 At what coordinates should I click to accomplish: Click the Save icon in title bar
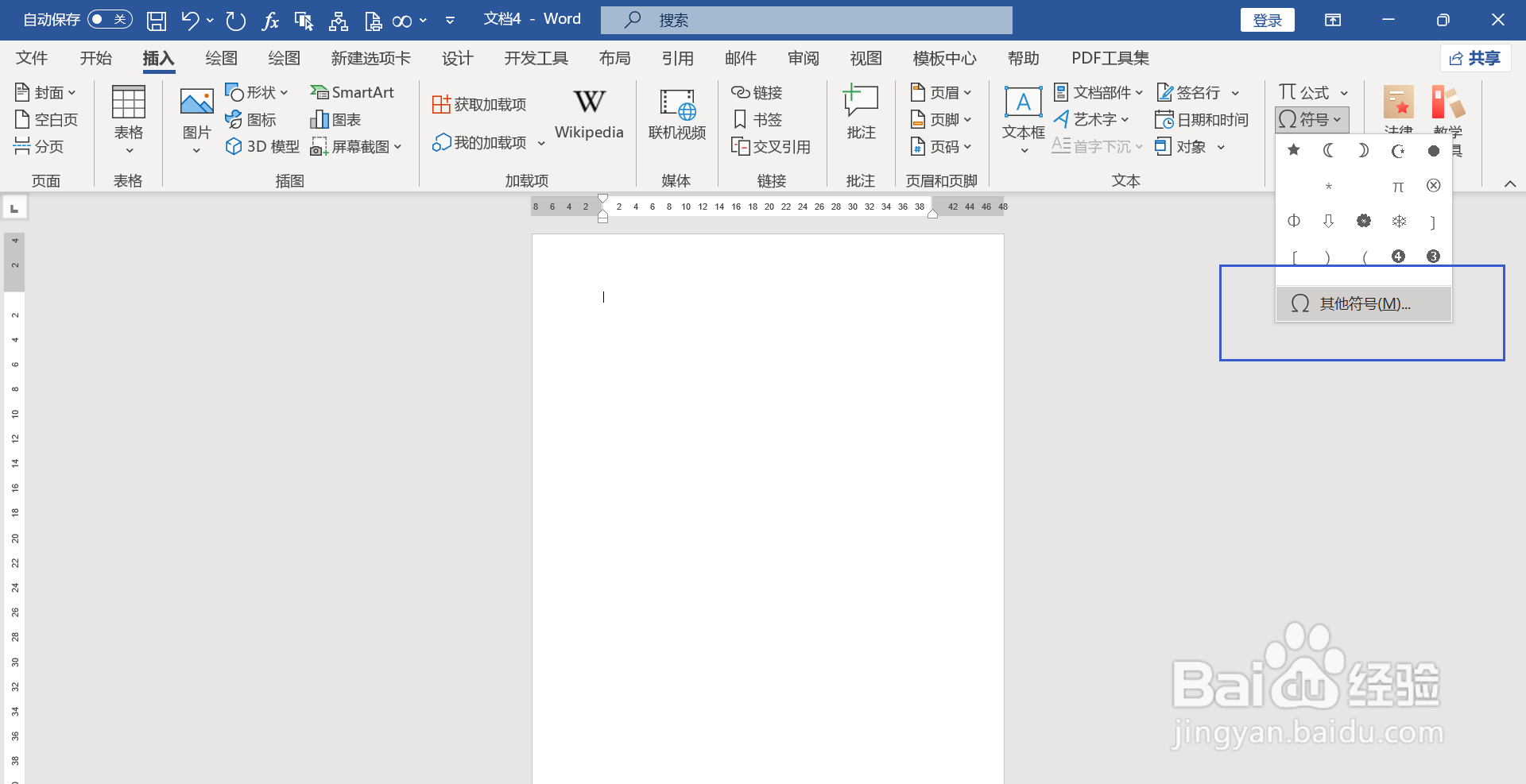tap(157, 21)
